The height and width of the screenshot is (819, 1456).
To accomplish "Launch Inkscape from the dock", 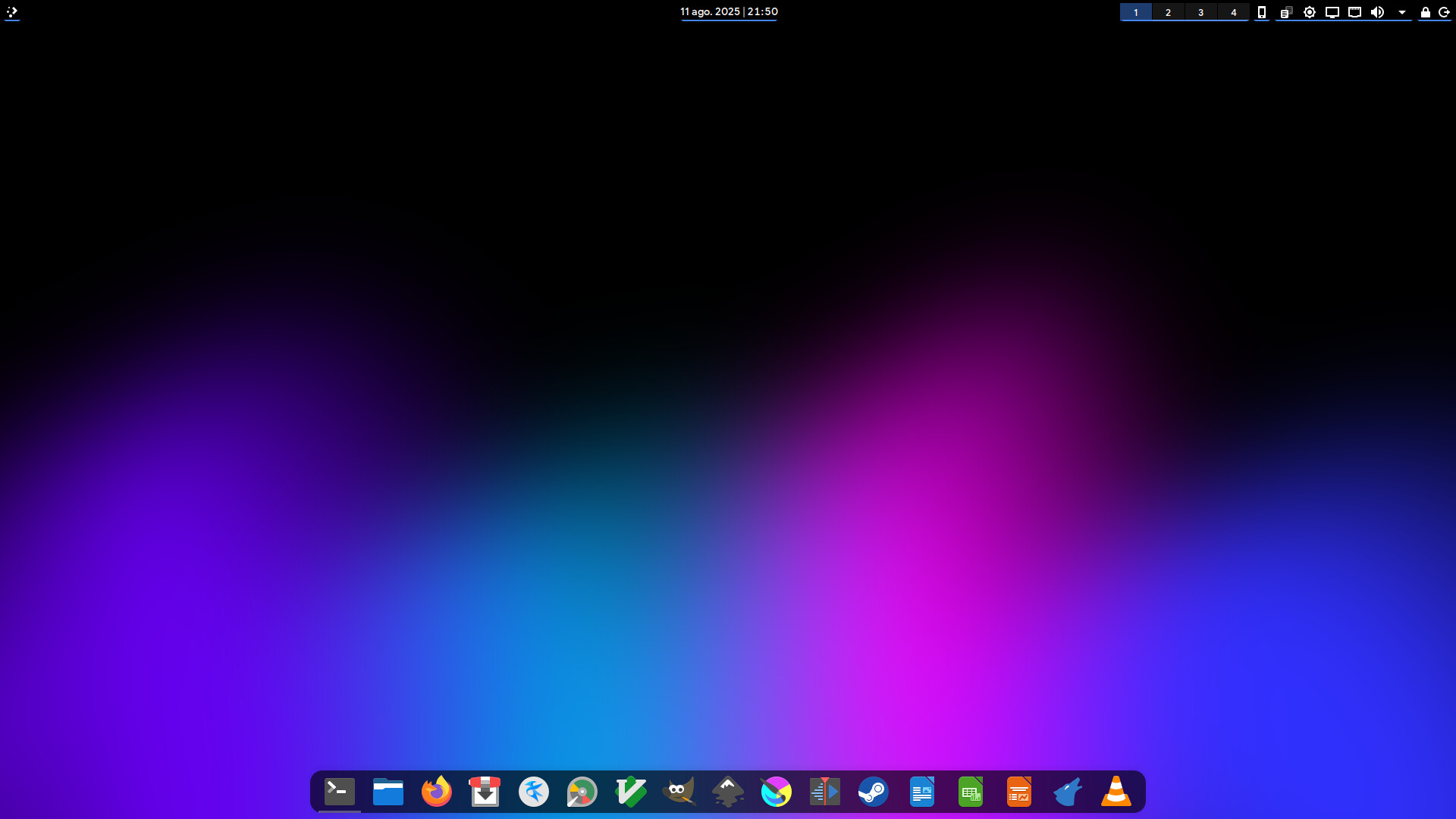I will (x=728, y=792).
